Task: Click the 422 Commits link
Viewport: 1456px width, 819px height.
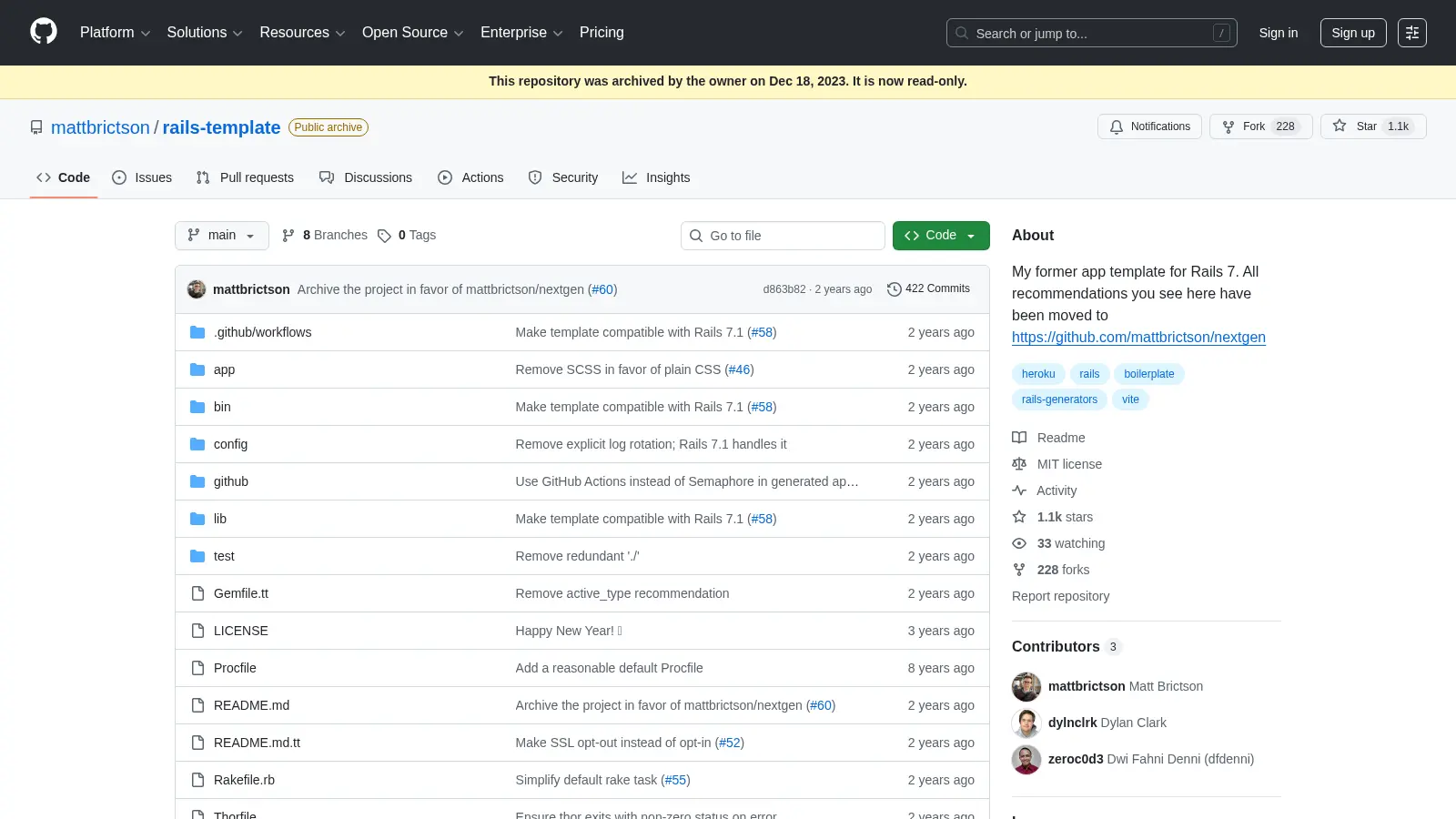Action: point(929,288)
